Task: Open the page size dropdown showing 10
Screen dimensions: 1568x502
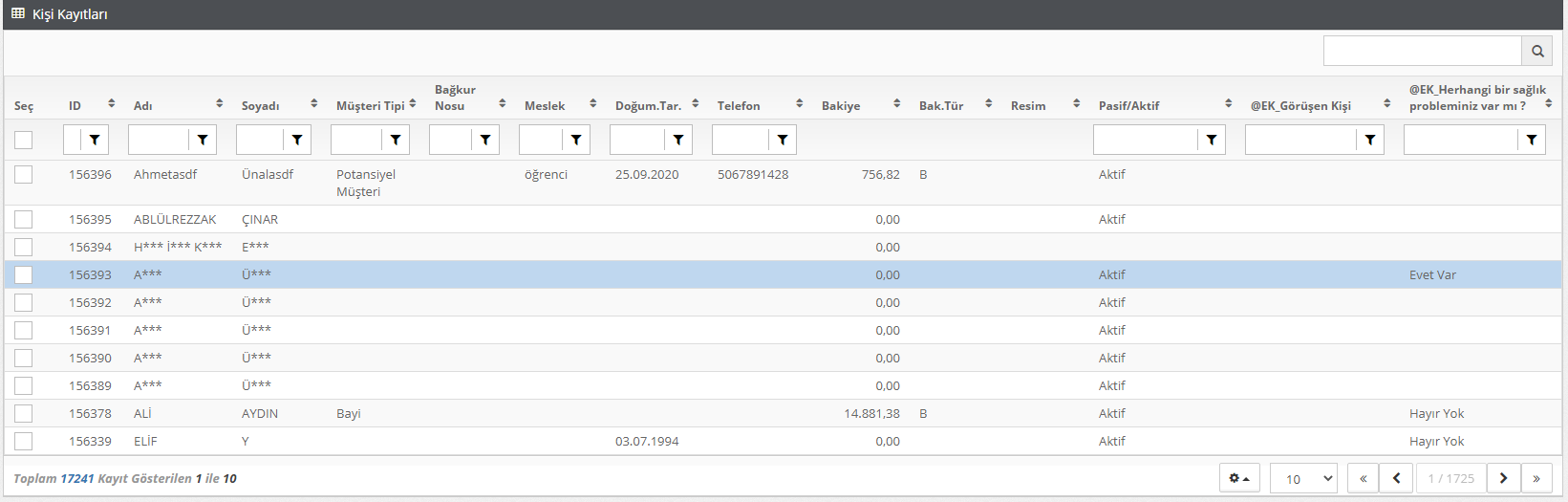Action: pos(1303,478)
